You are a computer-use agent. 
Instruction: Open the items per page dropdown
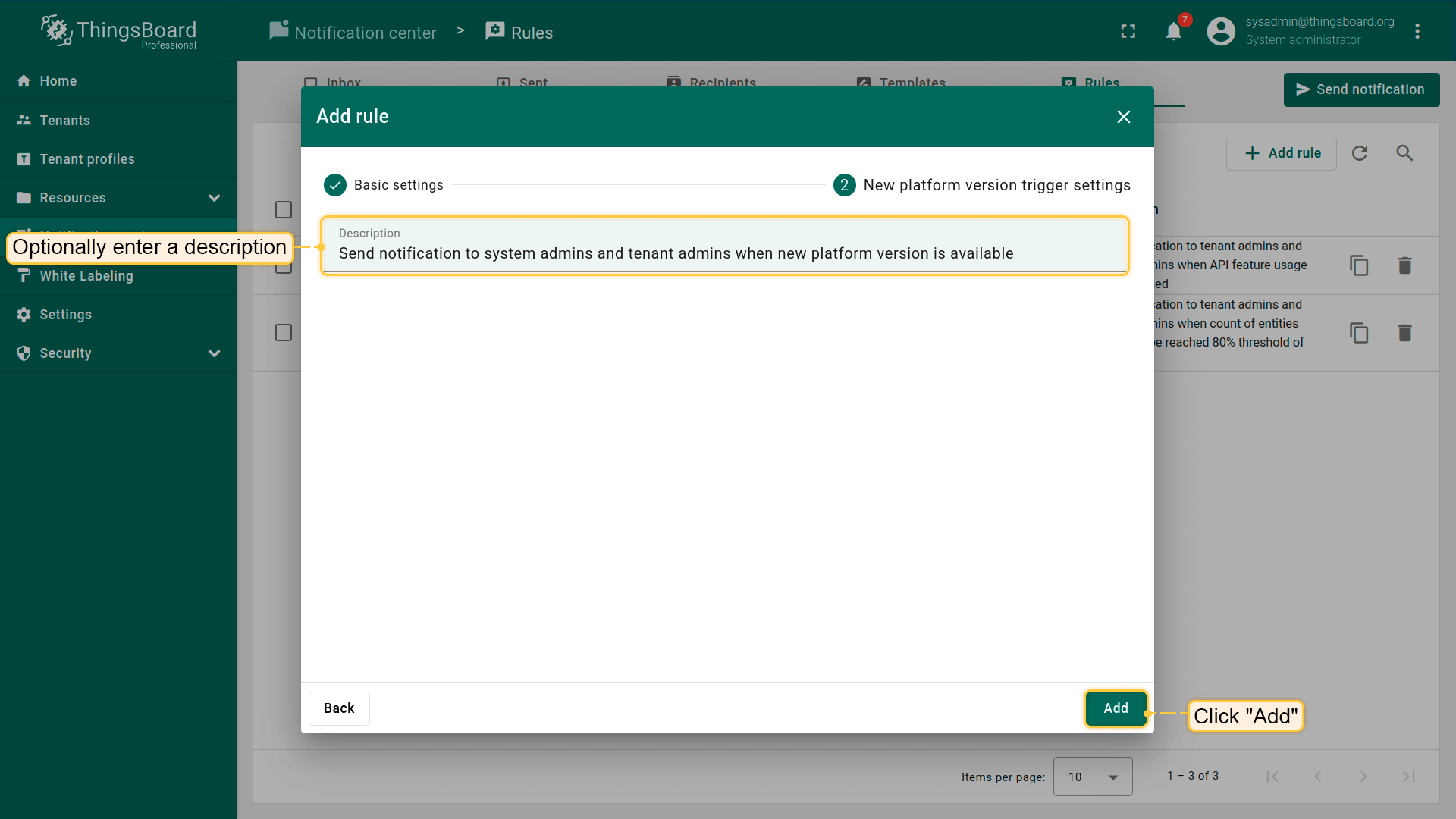[x=1092, y=777]
